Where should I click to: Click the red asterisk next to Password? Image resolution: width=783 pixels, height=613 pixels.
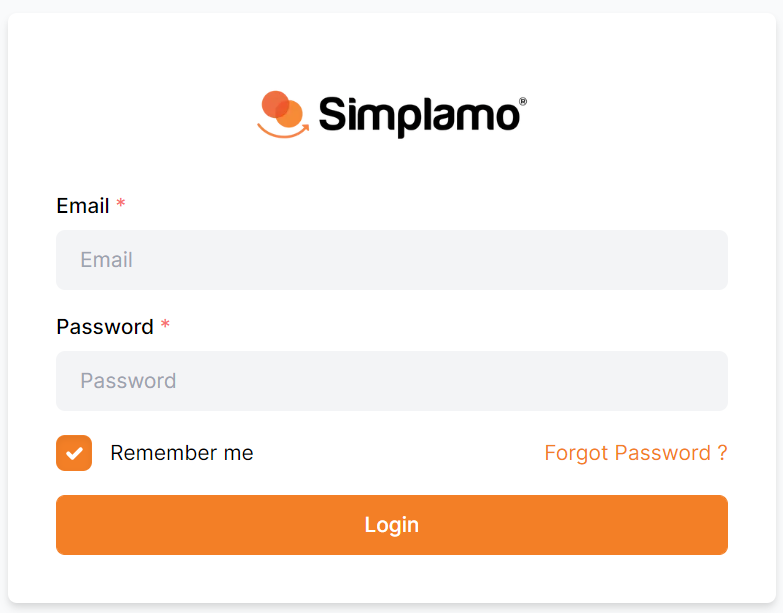165,326
